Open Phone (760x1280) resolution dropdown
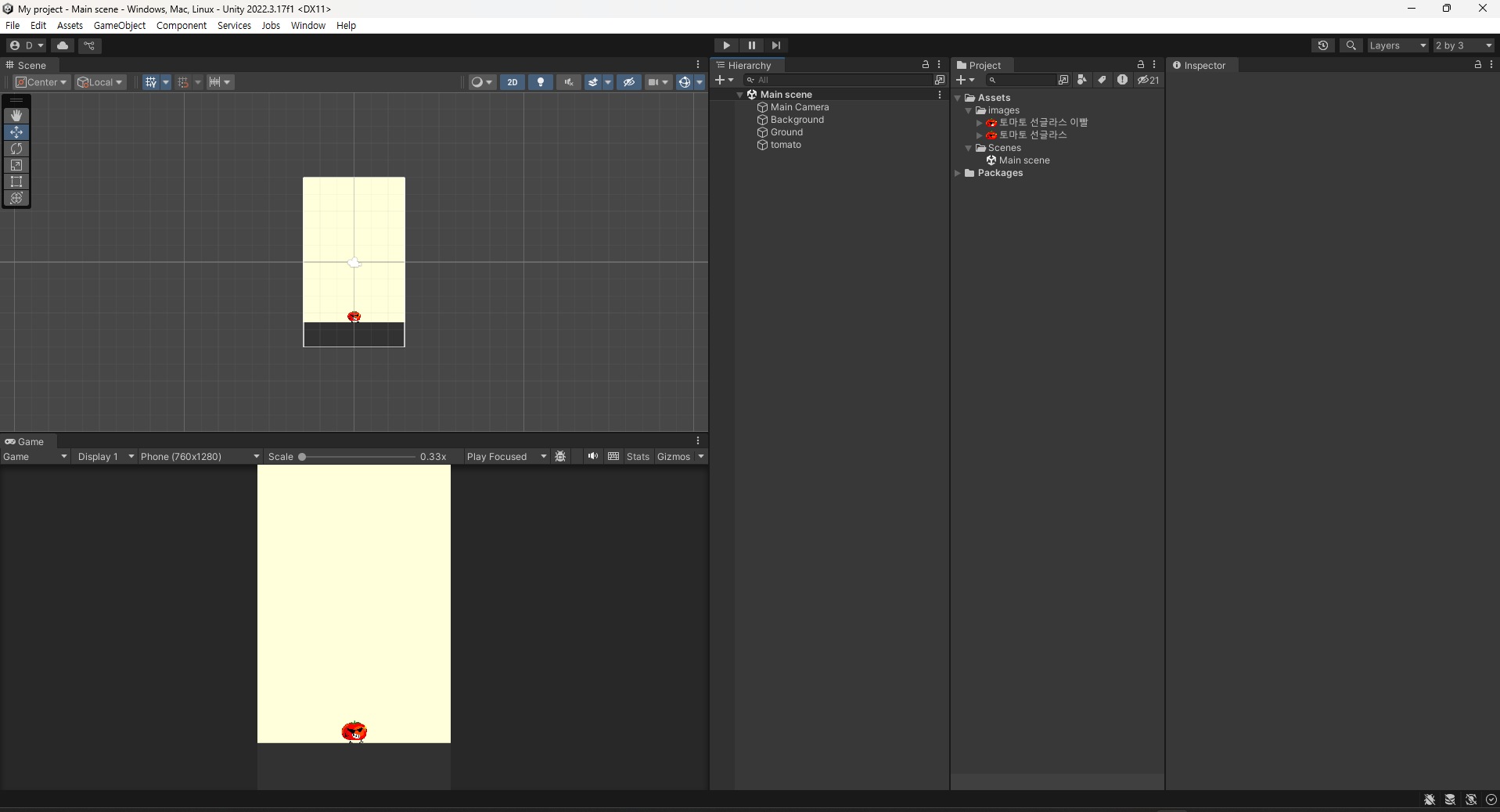 (200, 457)
